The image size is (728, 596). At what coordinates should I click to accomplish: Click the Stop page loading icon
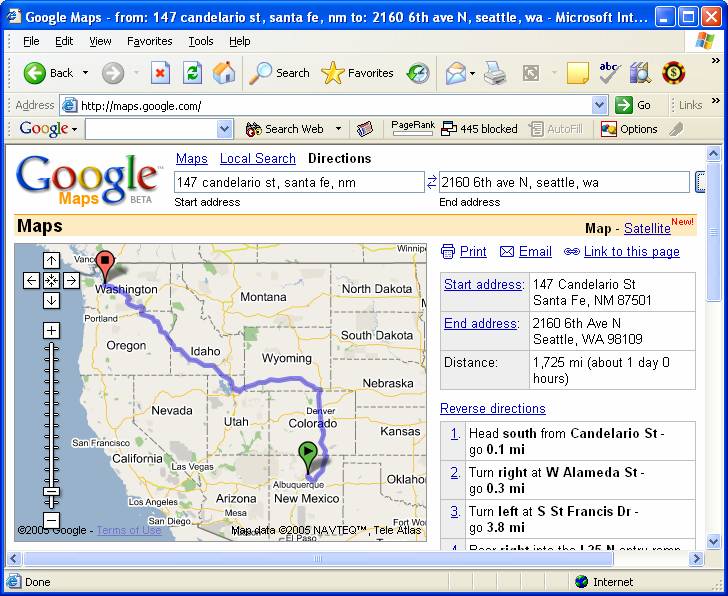click(160, 73)
